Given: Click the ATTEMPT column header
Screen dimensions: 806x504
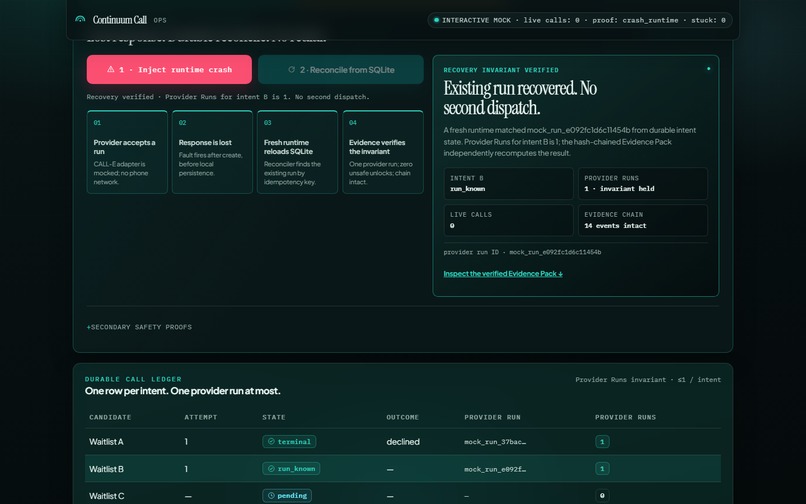Looking at the screenshot, I should (x=201, y=417).
